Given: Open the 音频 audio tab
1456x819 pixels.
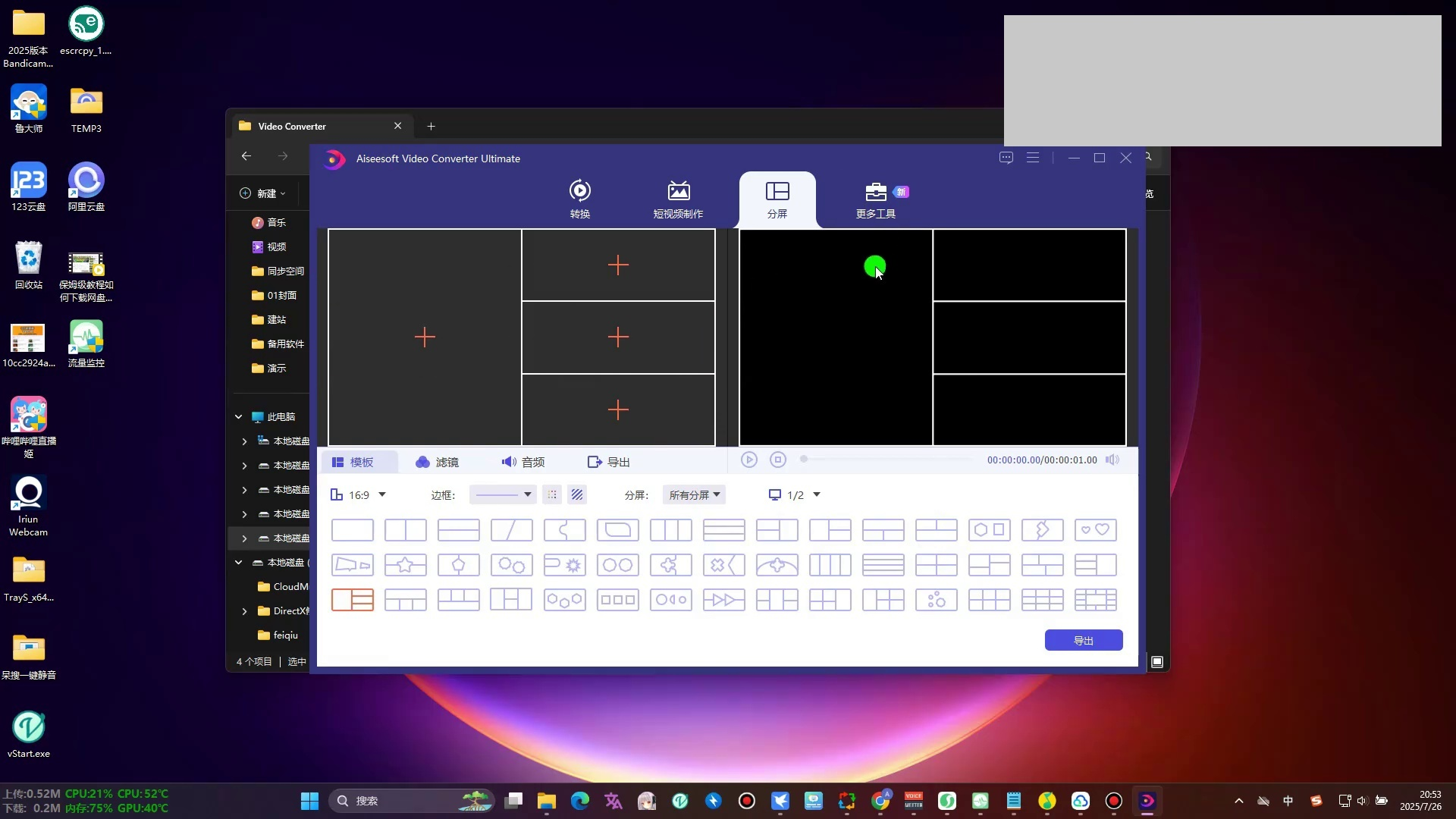Looking at the screenshot, I should (523, 462).
